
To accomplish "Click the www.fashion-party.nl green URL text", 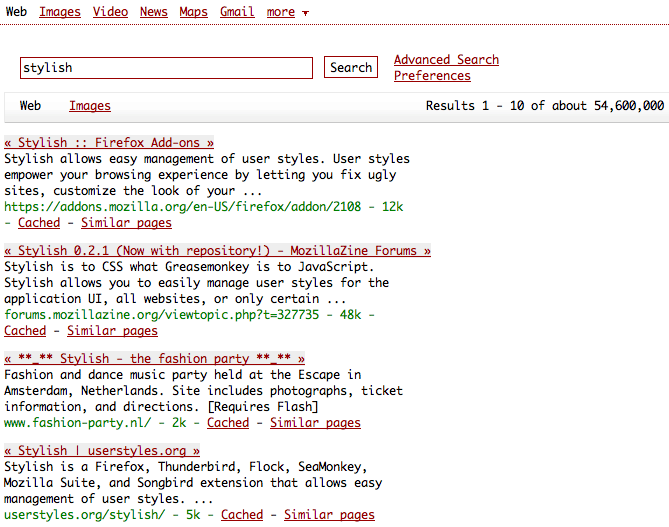I will pos(77,422).
